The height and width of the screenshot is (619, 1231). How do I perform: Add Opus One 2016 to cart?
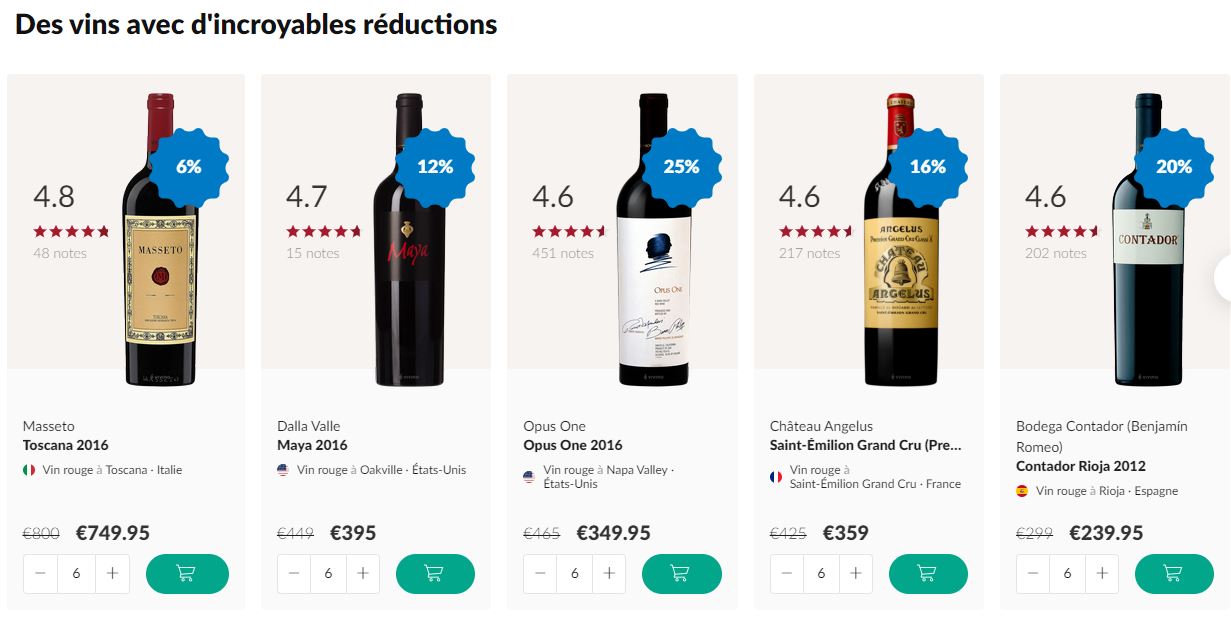[x=681, y=574]
